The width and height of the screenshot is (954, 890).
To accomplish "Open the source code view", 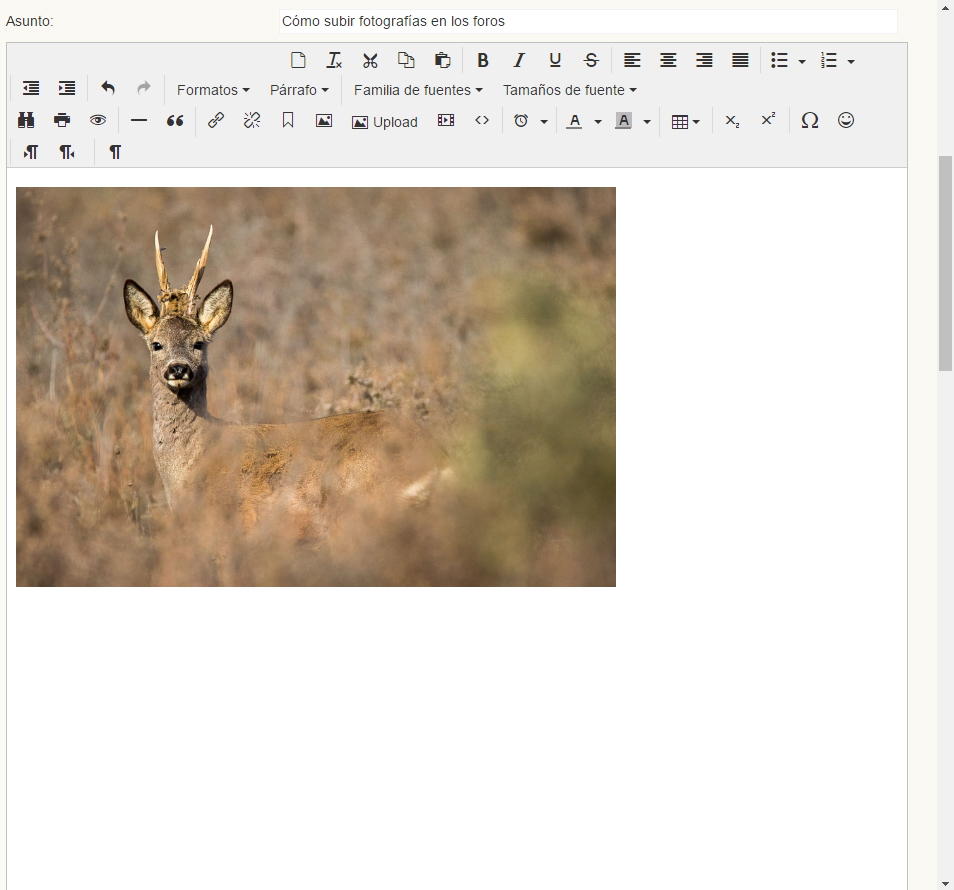I will tap(482, 120).
